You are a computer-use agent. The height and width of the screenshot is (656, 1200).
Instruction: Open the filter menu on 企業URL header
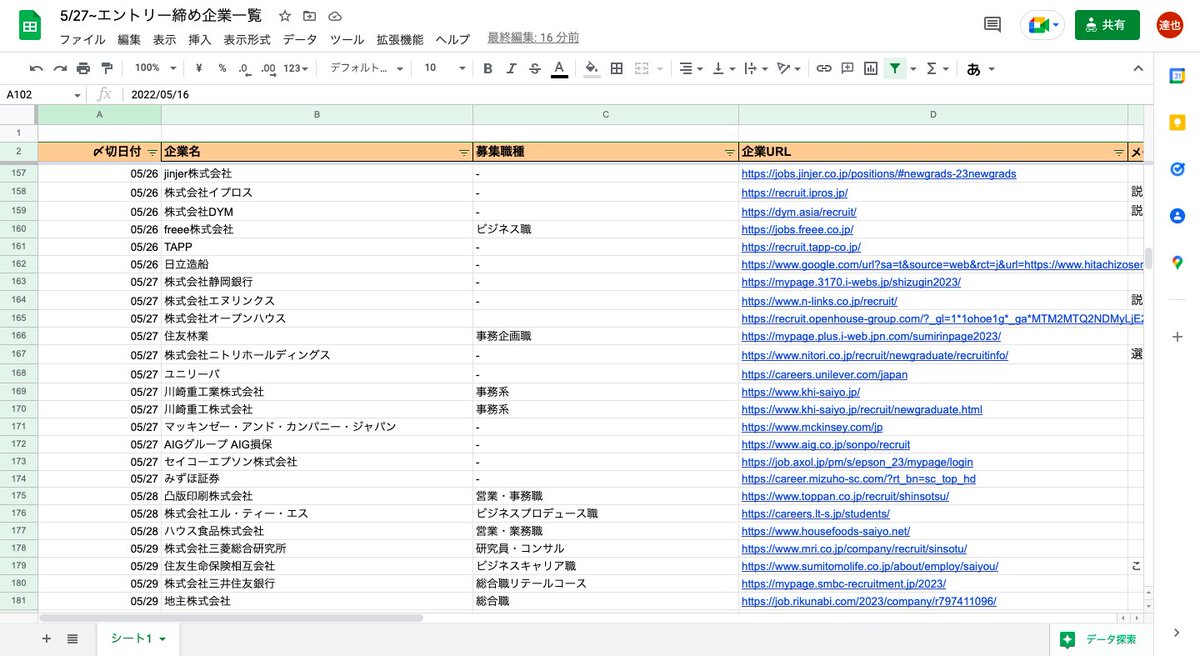tap(1119, 152)
